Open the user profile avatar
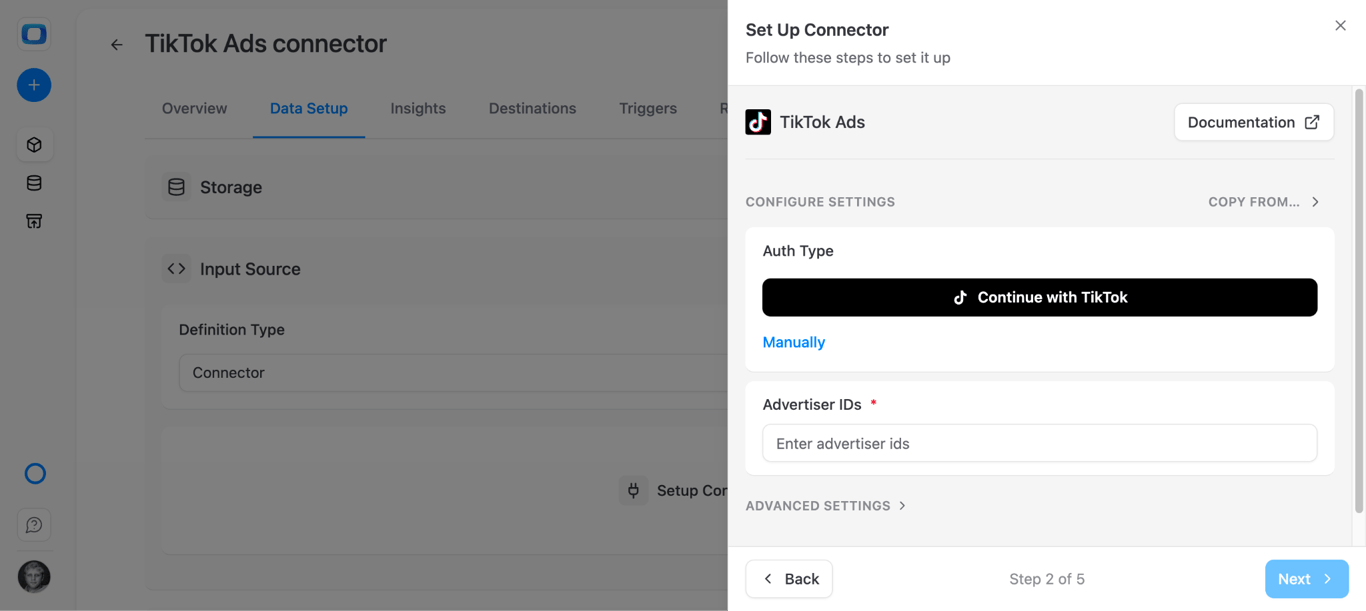1366x611 pixels. [x=34, y=577]
